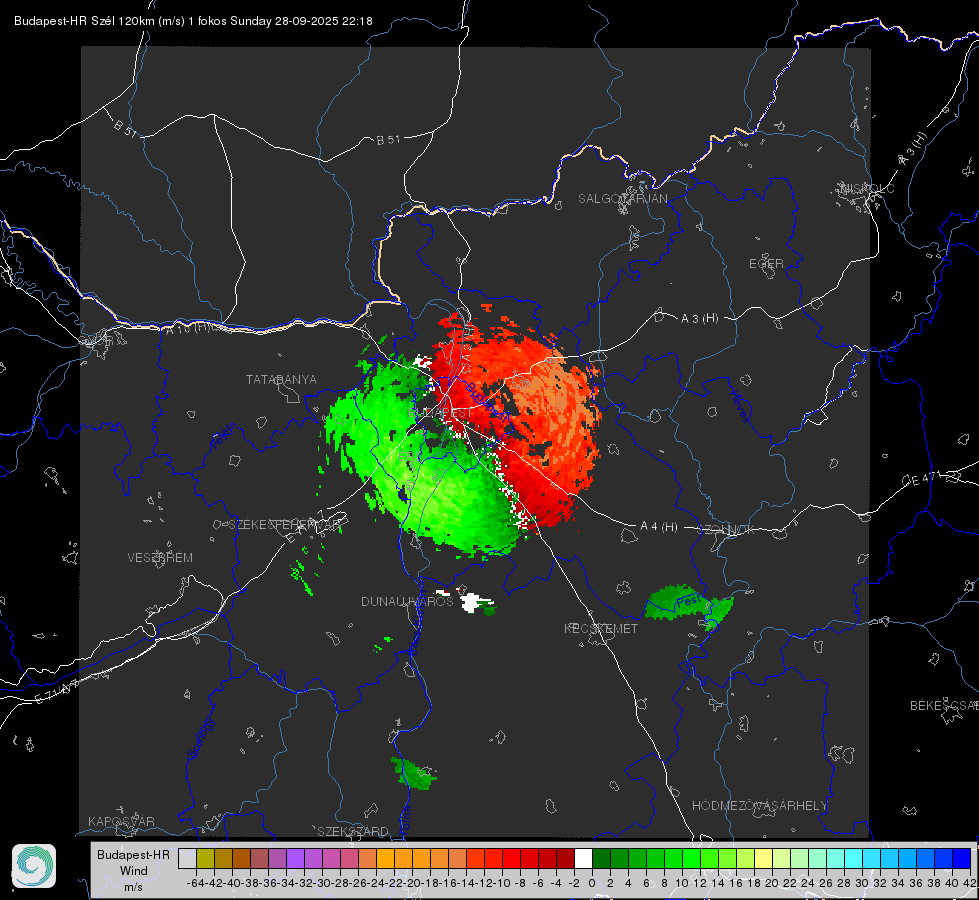Select the SZÉKESFEHÉRVÁR city label
Screen dimensions: 979x900
(x=287, y=524)
